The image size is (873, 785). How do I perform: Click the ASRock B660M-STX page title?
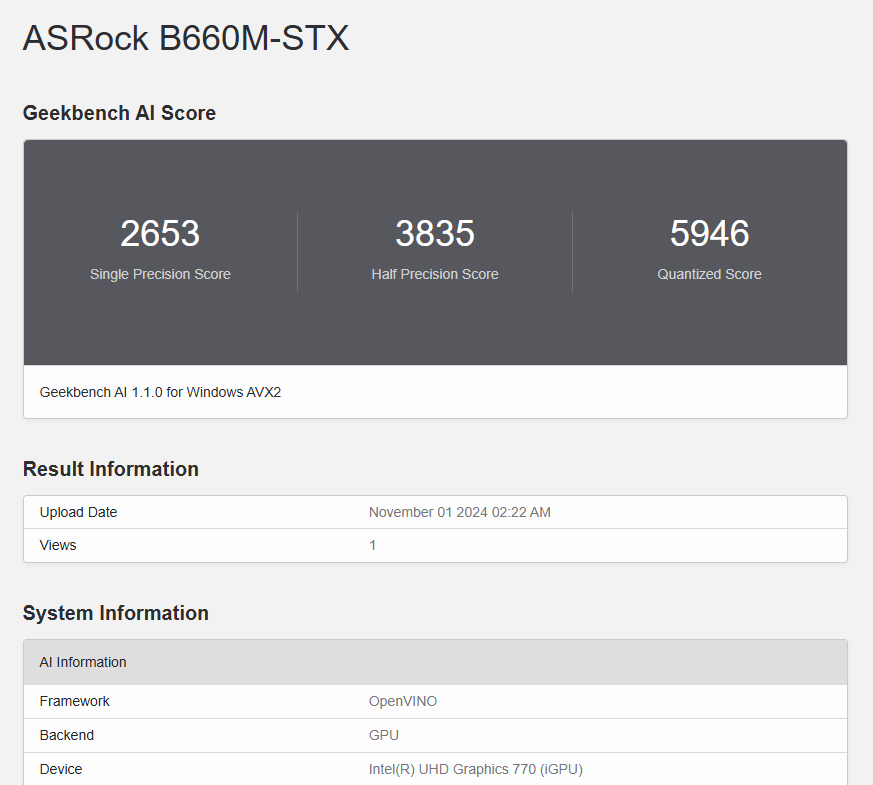point(186,38)
